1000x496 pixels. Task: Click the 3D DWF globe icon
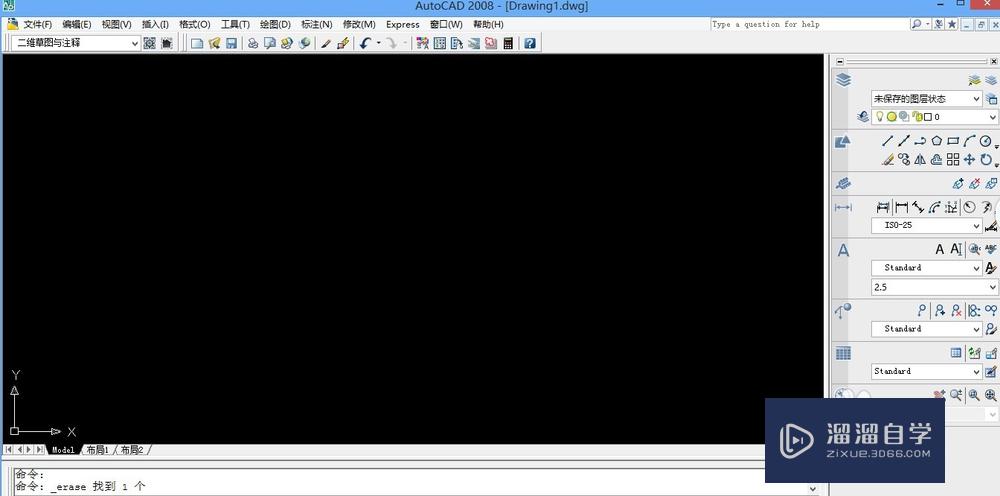(x=304, y=43)
